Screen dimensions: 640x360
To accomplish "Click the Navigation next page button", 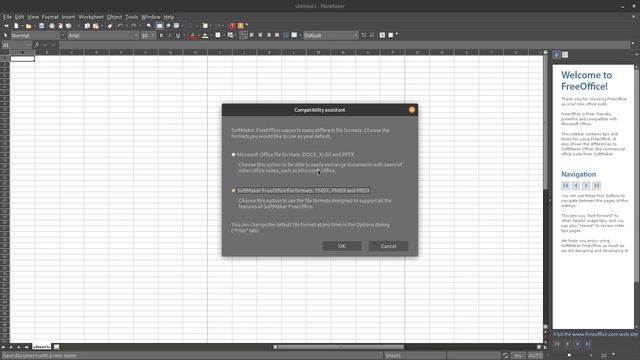I will point(586,186).
